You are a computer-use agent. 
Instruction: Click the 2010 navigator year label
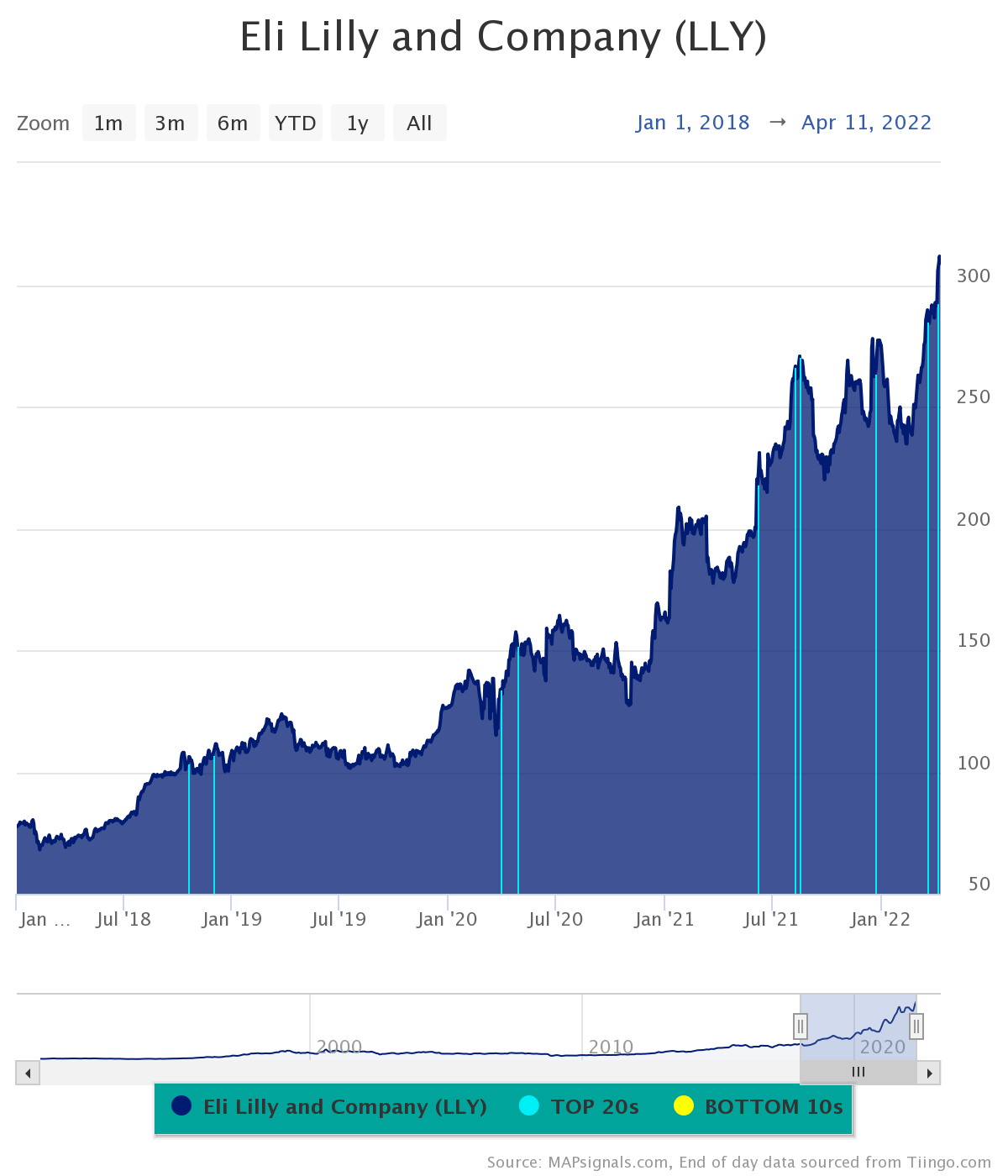(612, 1047)
